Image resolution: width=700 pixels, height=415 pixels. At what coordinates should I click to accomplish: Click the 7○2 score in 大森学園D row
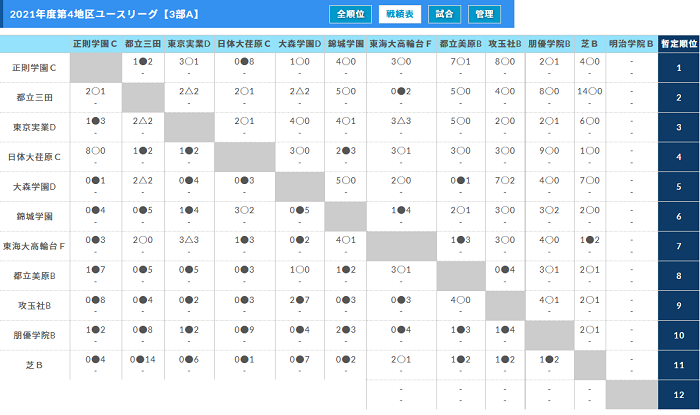click(x=505, y=181)
